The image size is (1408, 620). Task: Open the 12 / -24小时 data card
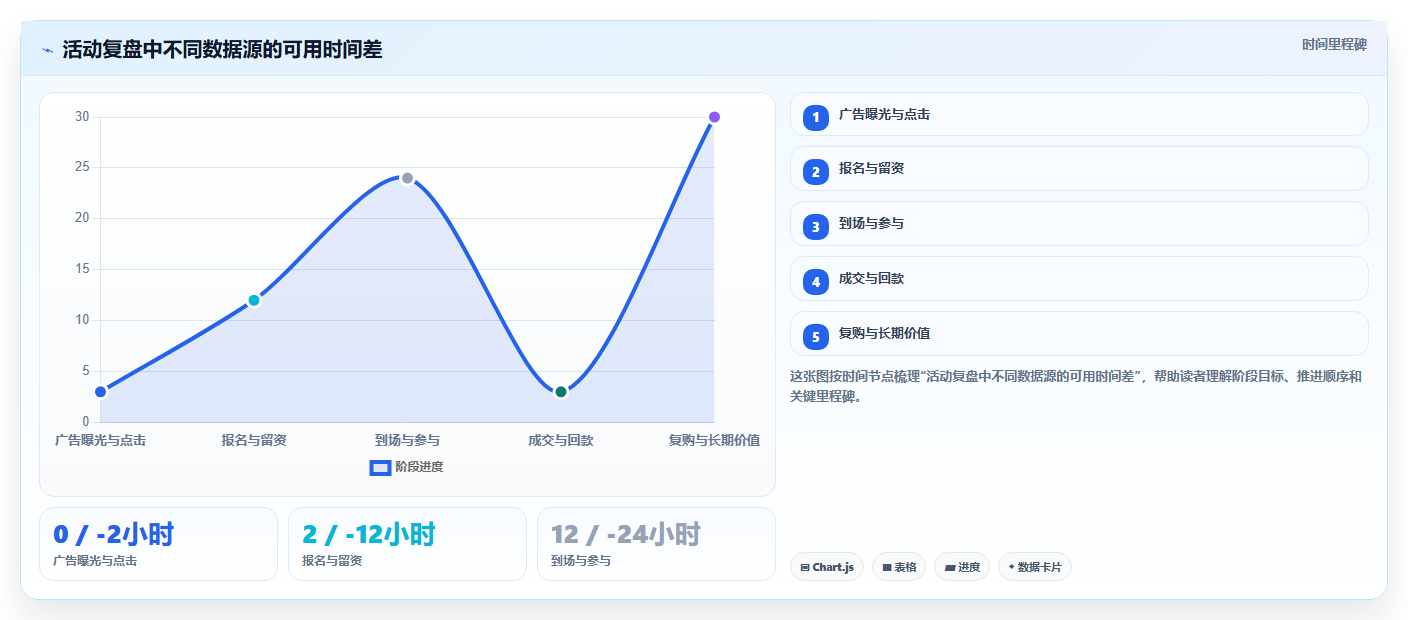[x=656, y=544]
